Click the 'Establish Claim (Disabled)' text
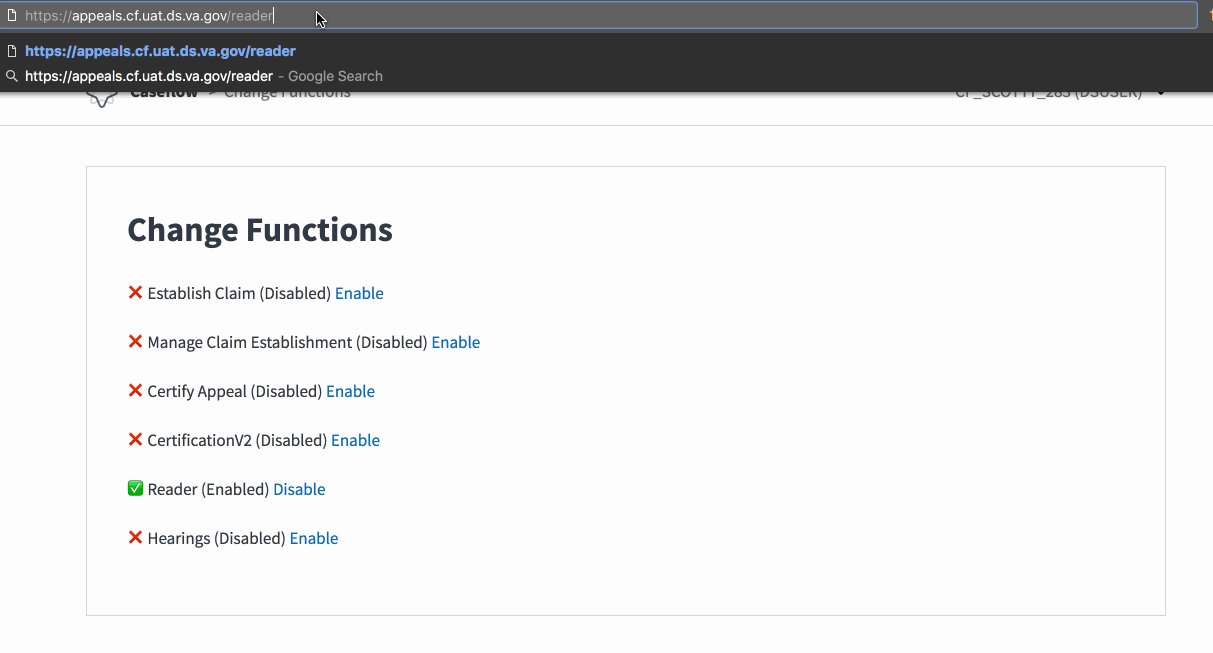The image size is (1213, 653). pyautogui.click(x=239, y=293)
